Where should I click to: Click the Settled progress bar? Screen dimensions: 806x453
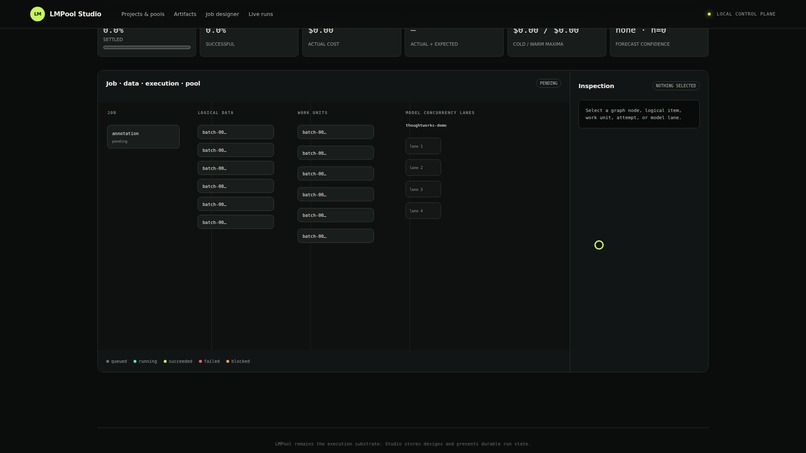click(x=146, y=47)
